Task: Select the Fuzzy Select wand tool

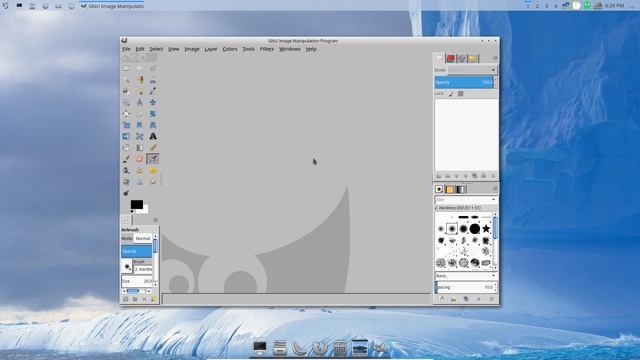Action: [127, 80]
